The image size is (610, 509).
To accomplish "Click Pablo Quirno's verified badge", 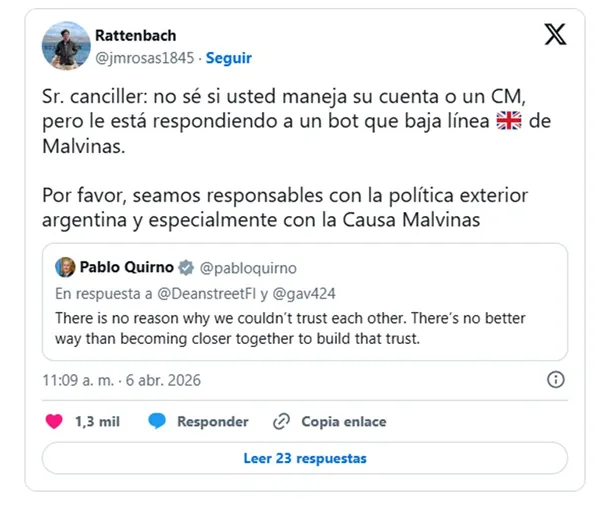I will [x=185, y=268].
